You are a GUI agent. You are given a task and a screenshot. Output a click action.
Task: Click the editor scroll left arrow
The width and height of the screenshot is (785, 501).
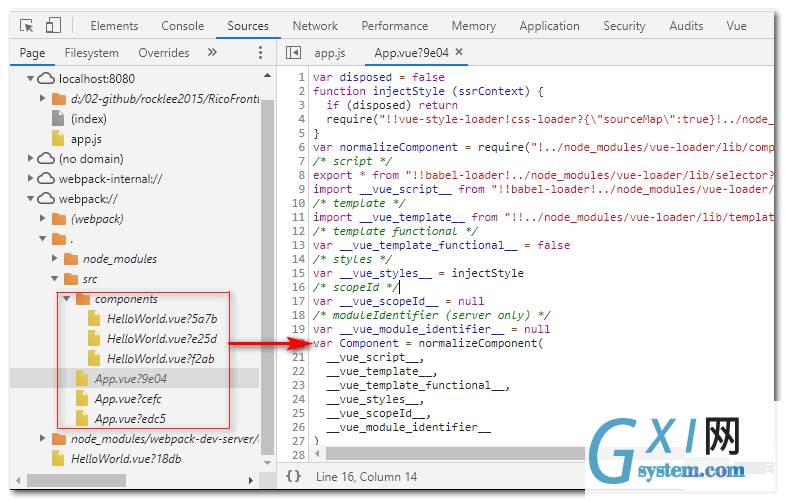tap(317, 454)
